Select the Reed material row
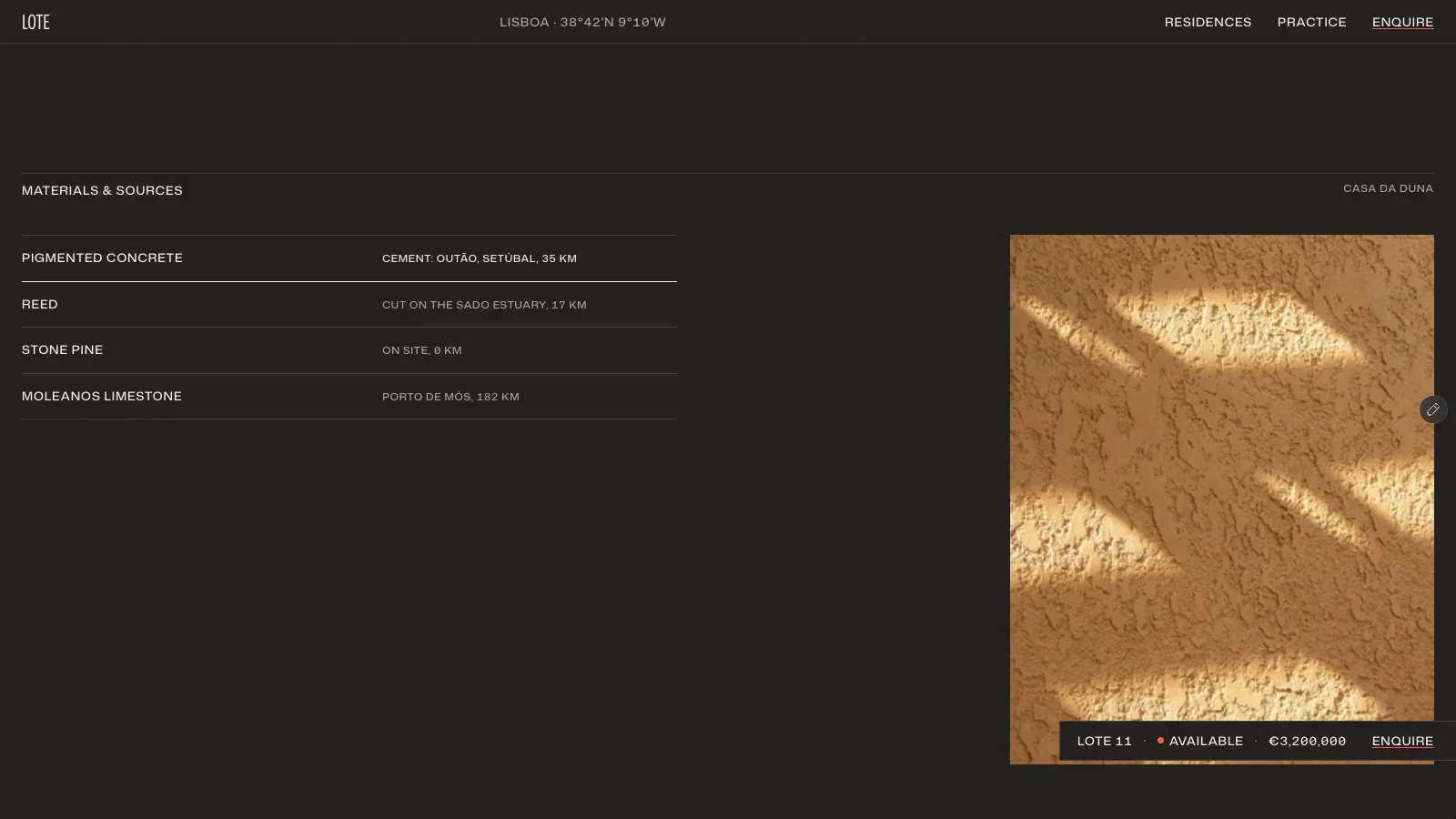 pyautogui.click(x=349, y=305)
